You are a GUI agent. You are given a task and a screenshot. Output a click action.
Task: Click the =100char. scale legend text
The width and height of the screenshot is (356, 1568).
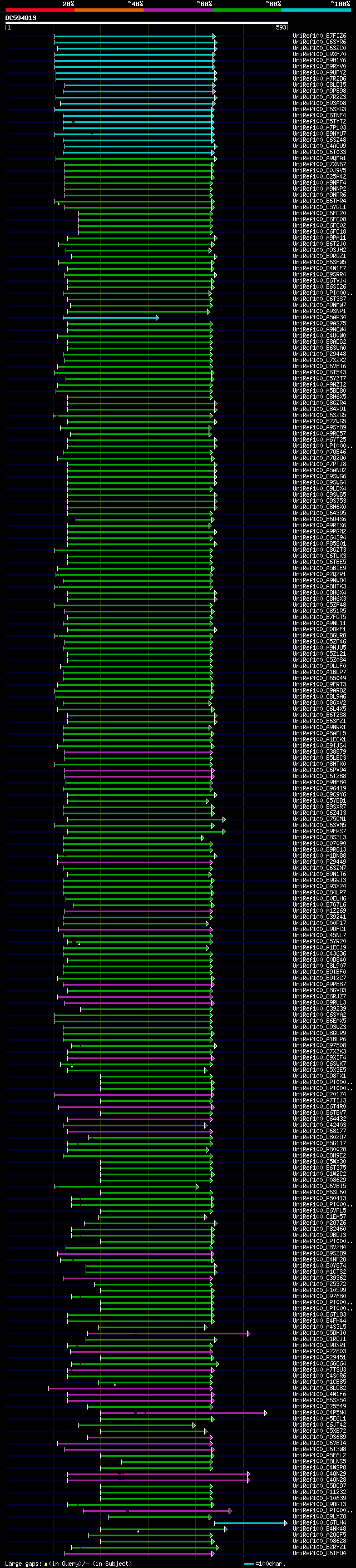tap(270, 1564)
